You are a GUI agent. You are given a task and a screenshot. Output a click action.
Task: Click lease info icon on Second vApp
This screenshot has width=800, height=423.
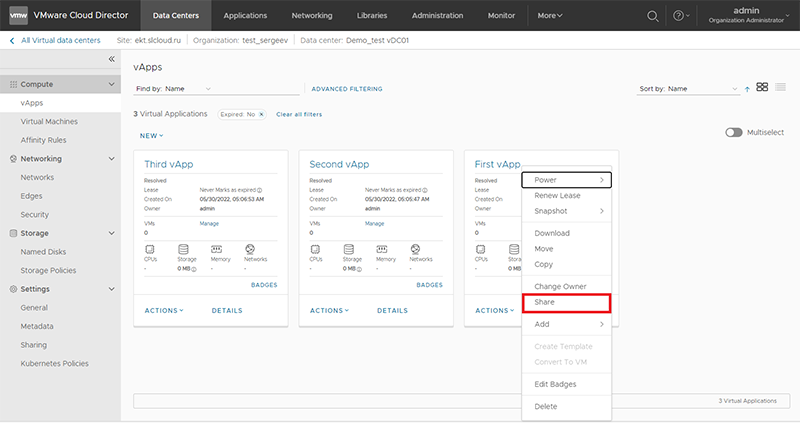[425, 190]
